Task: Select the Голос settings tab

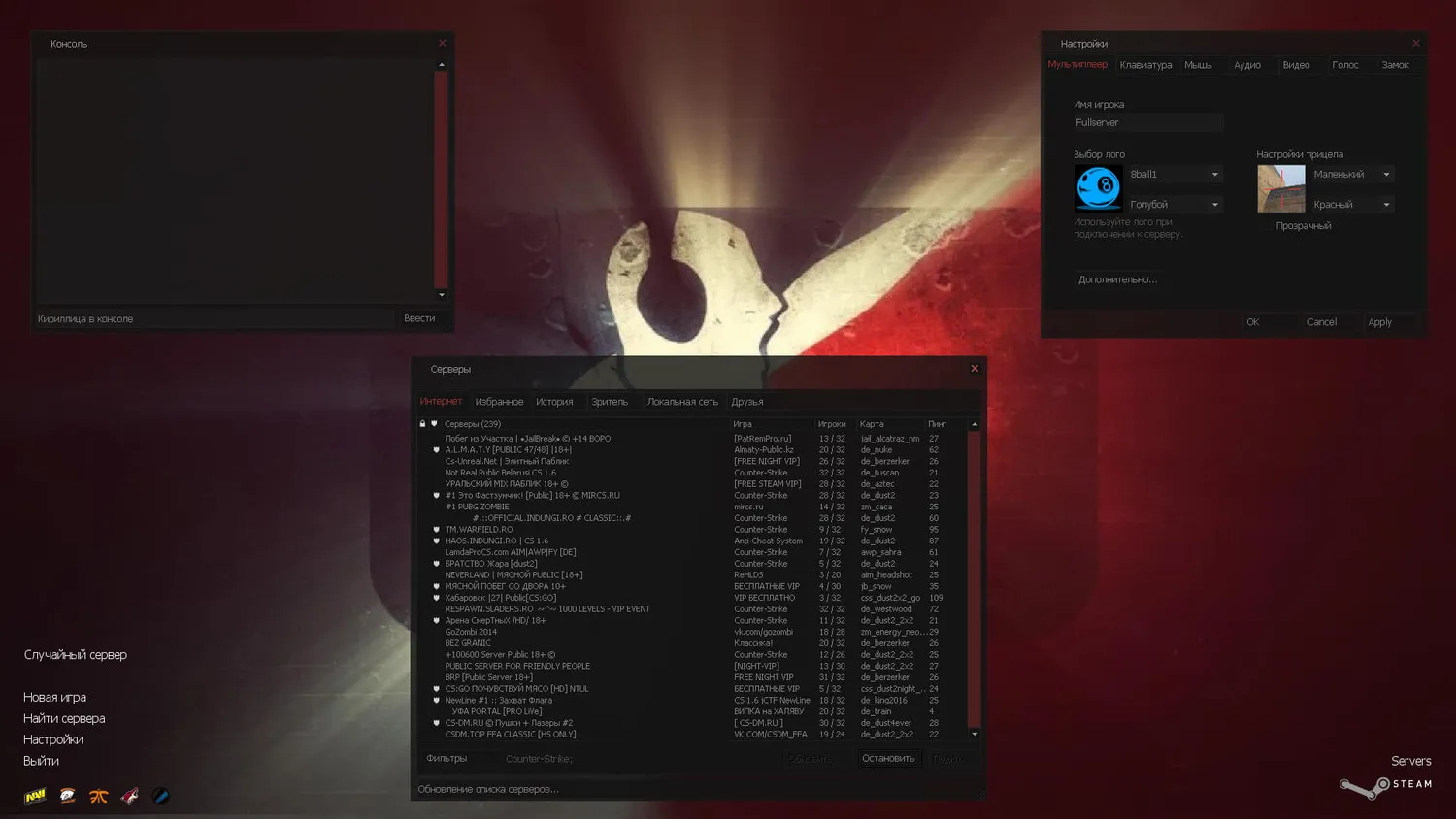Action: [1345, 65]
